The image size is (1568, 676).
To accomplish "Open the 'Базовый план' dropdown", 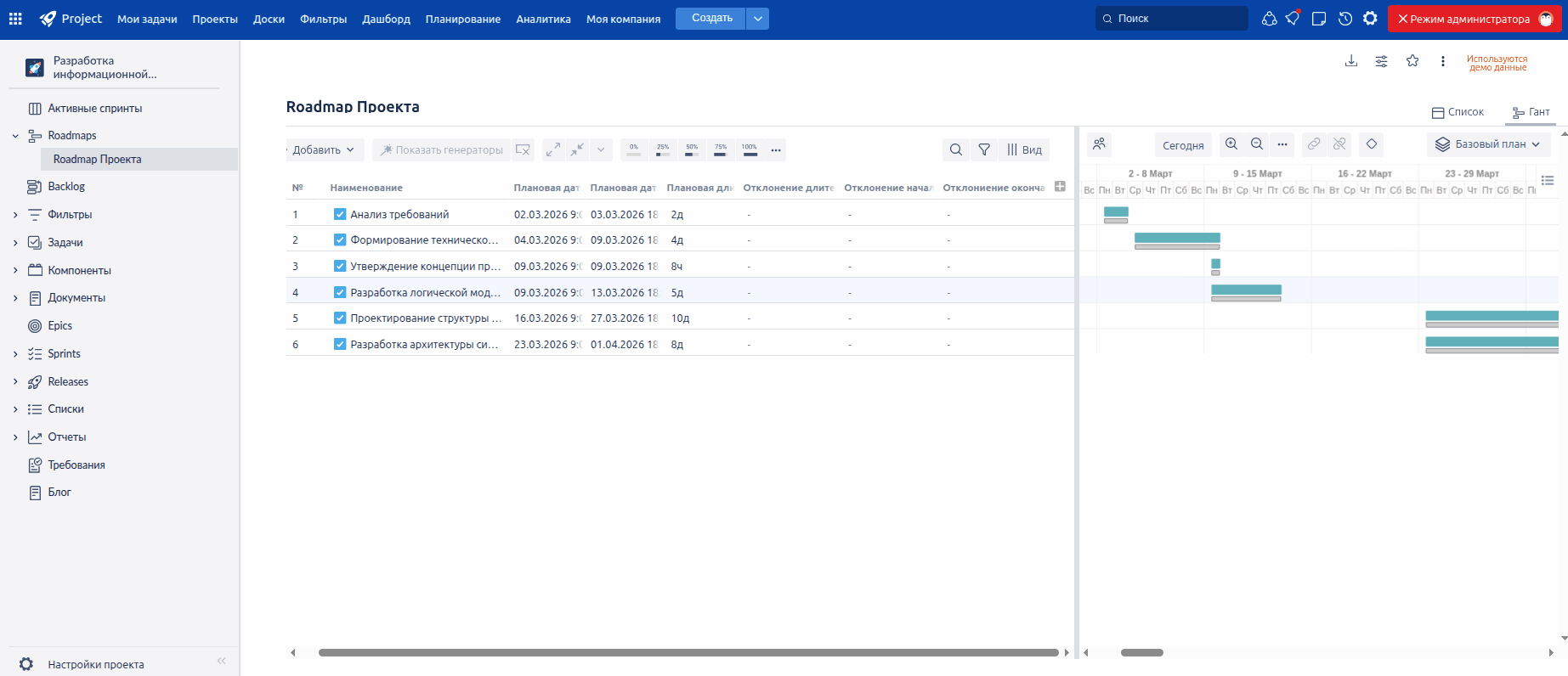I will pyautogui.click(x=1489, y=144).
